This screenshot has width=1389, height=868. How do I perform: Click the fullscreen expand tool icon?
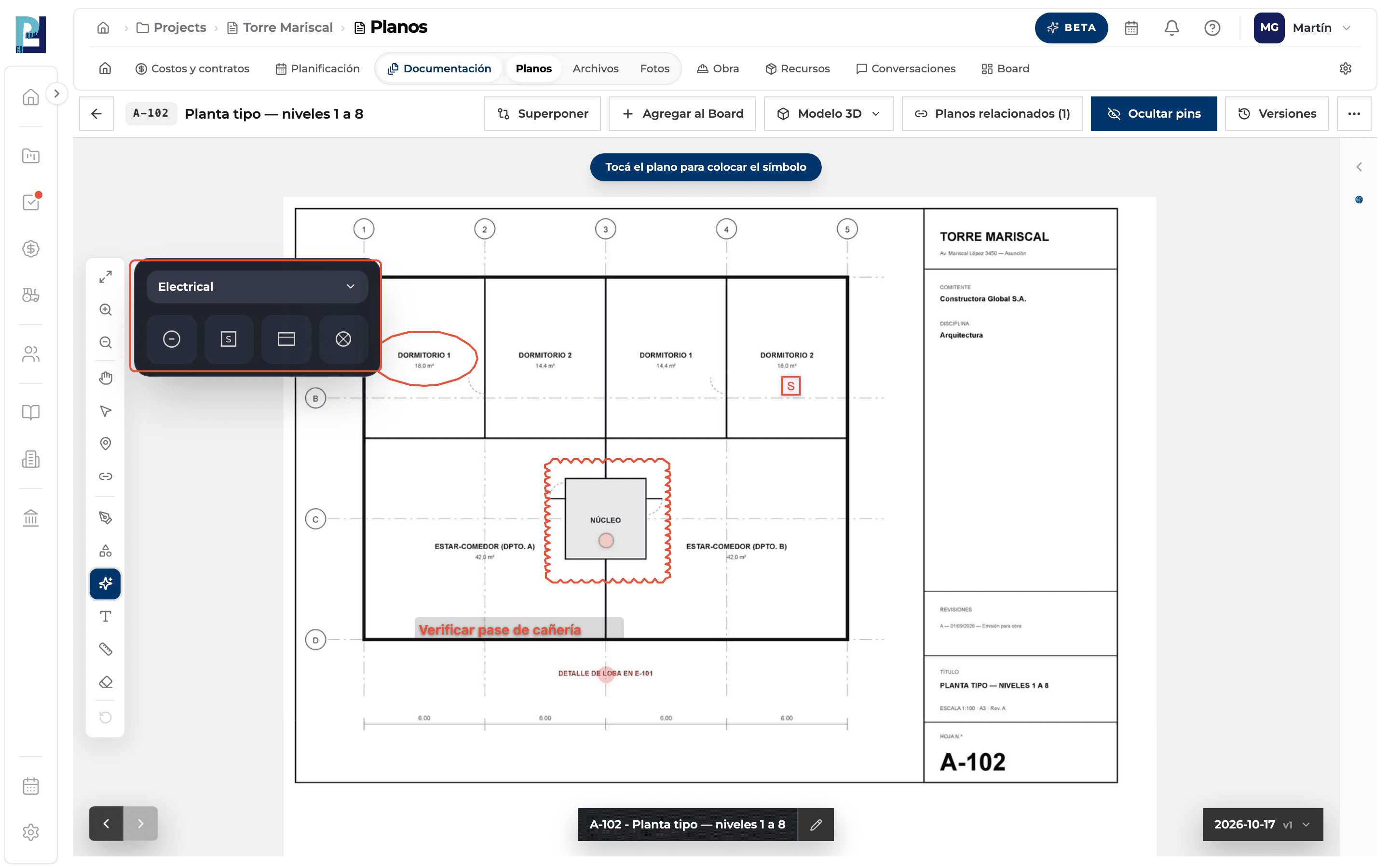(106, 277)
